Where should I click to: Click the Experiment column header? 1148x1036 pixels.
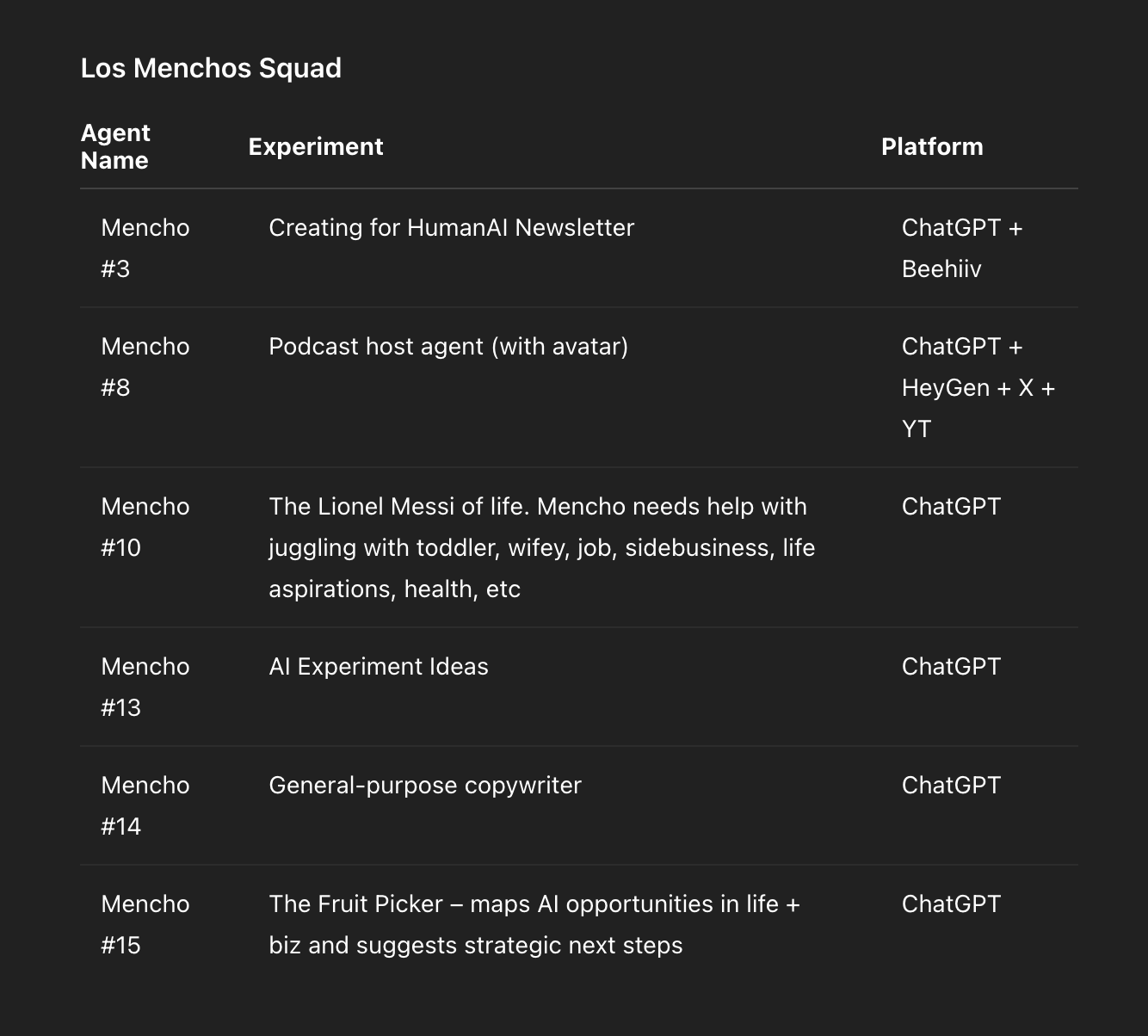(x=316, y=147)
